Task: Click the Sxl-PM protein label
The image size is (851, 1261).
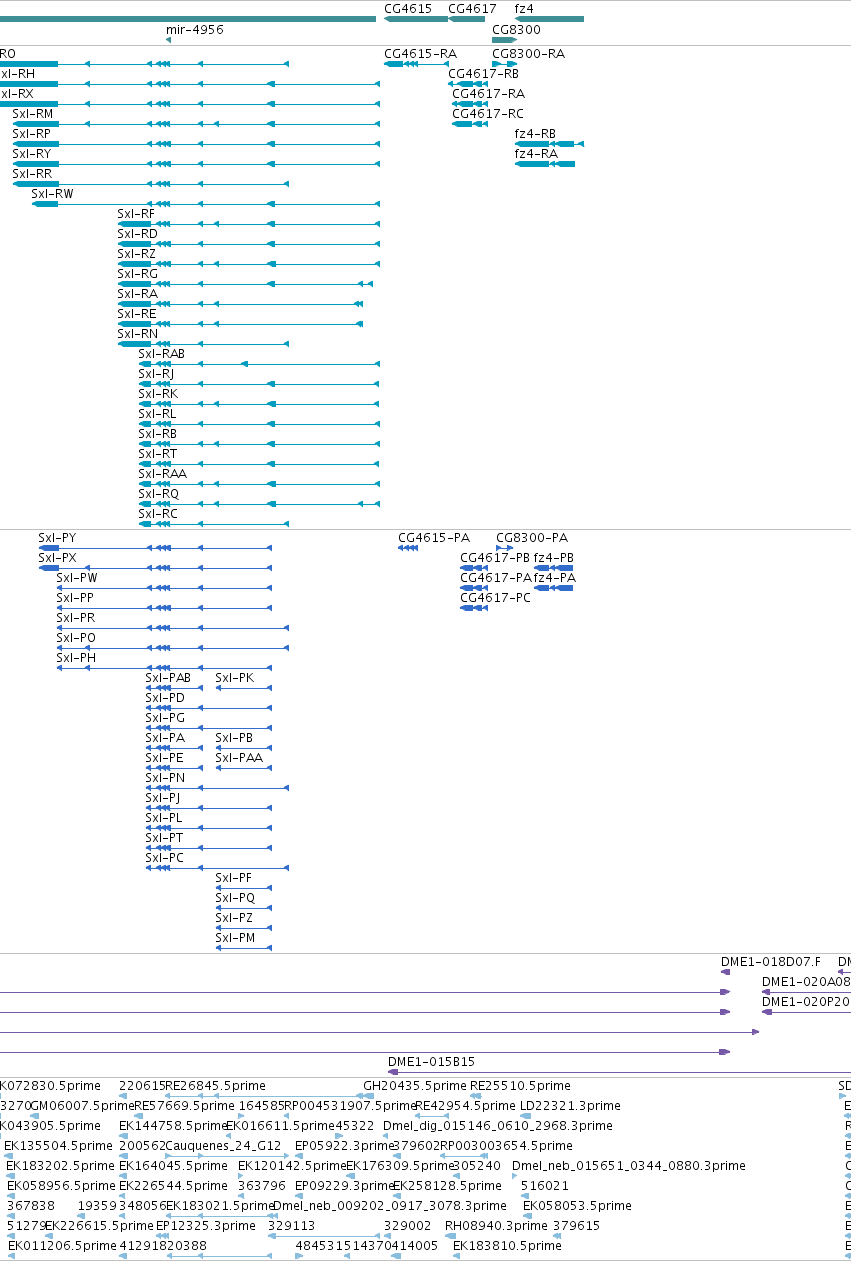Action: point(235,938)
